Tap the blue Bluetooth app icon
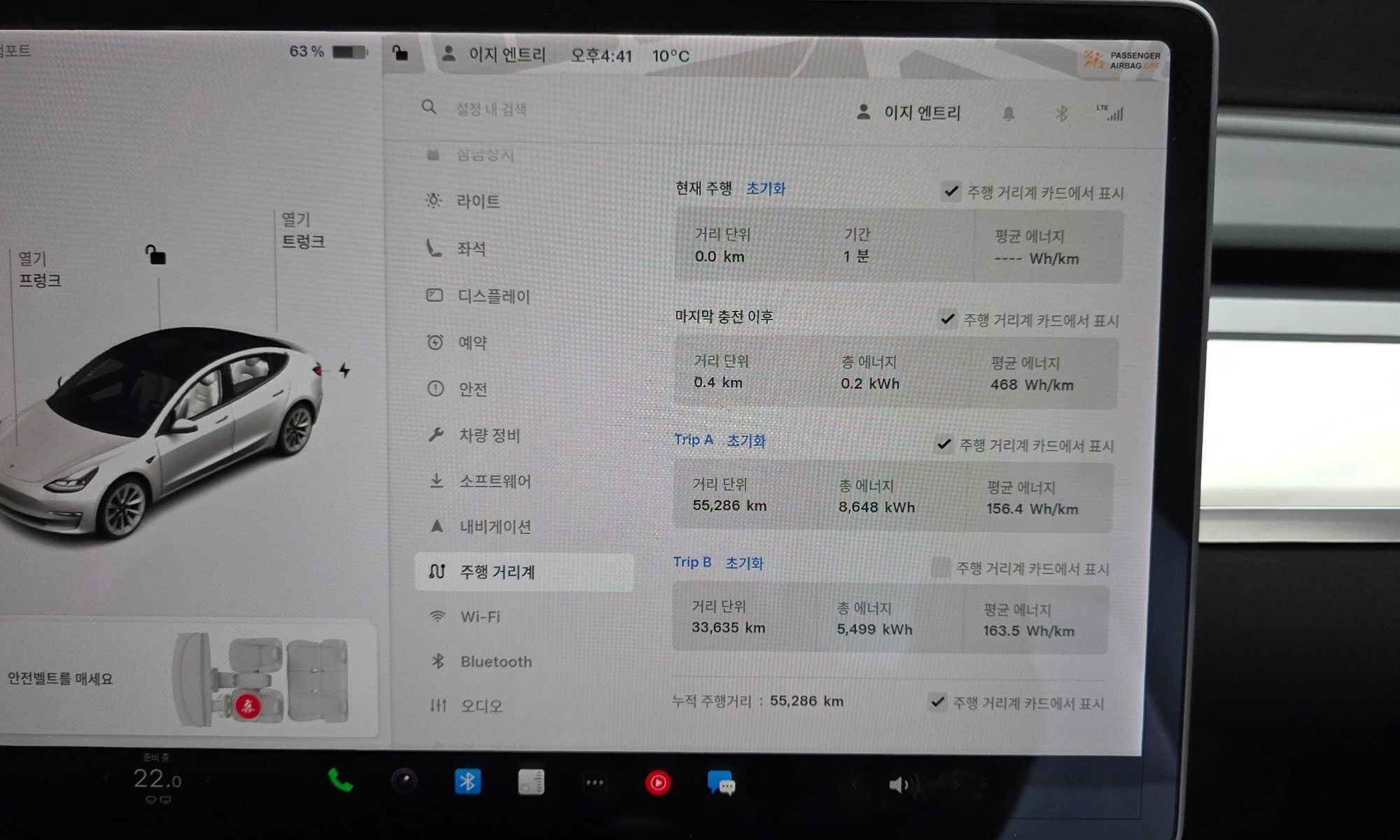Screen dimensions: 1400x840 point(468,781)
